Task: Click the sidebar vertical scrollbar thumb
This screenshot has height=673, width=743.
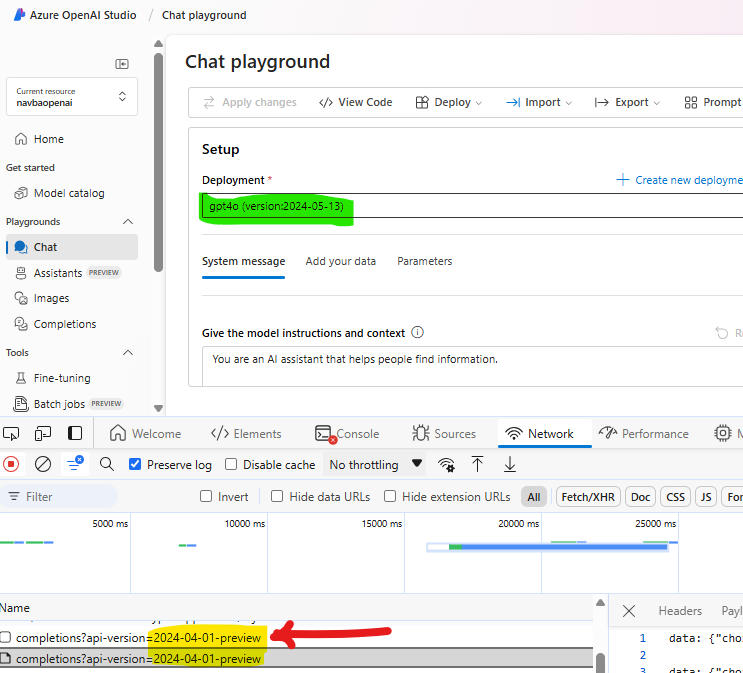Action: [x=158, y=163]
